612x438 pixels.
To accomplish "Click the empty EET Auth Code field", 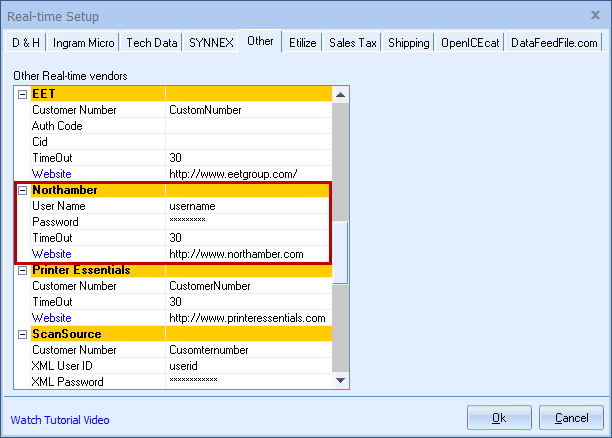I will [249, 126].
